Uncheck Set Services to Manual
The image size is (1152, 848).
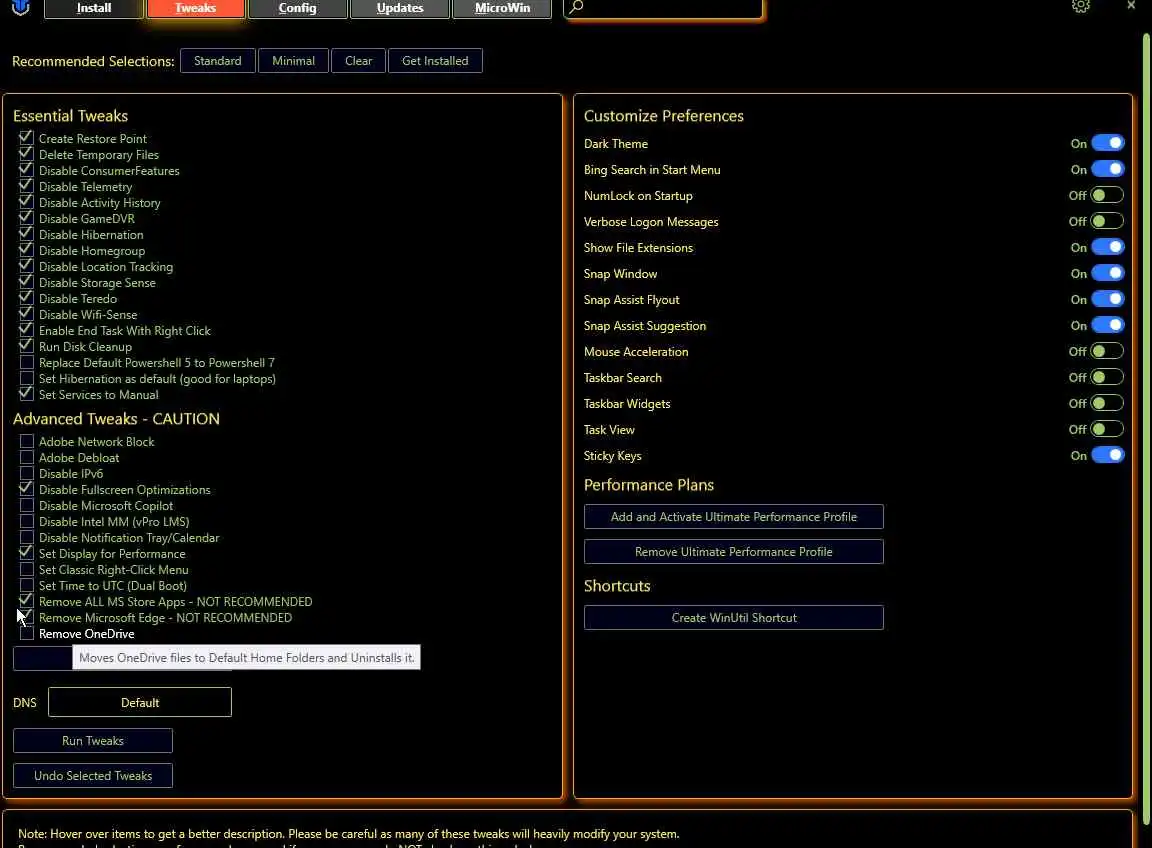[26, 395]
